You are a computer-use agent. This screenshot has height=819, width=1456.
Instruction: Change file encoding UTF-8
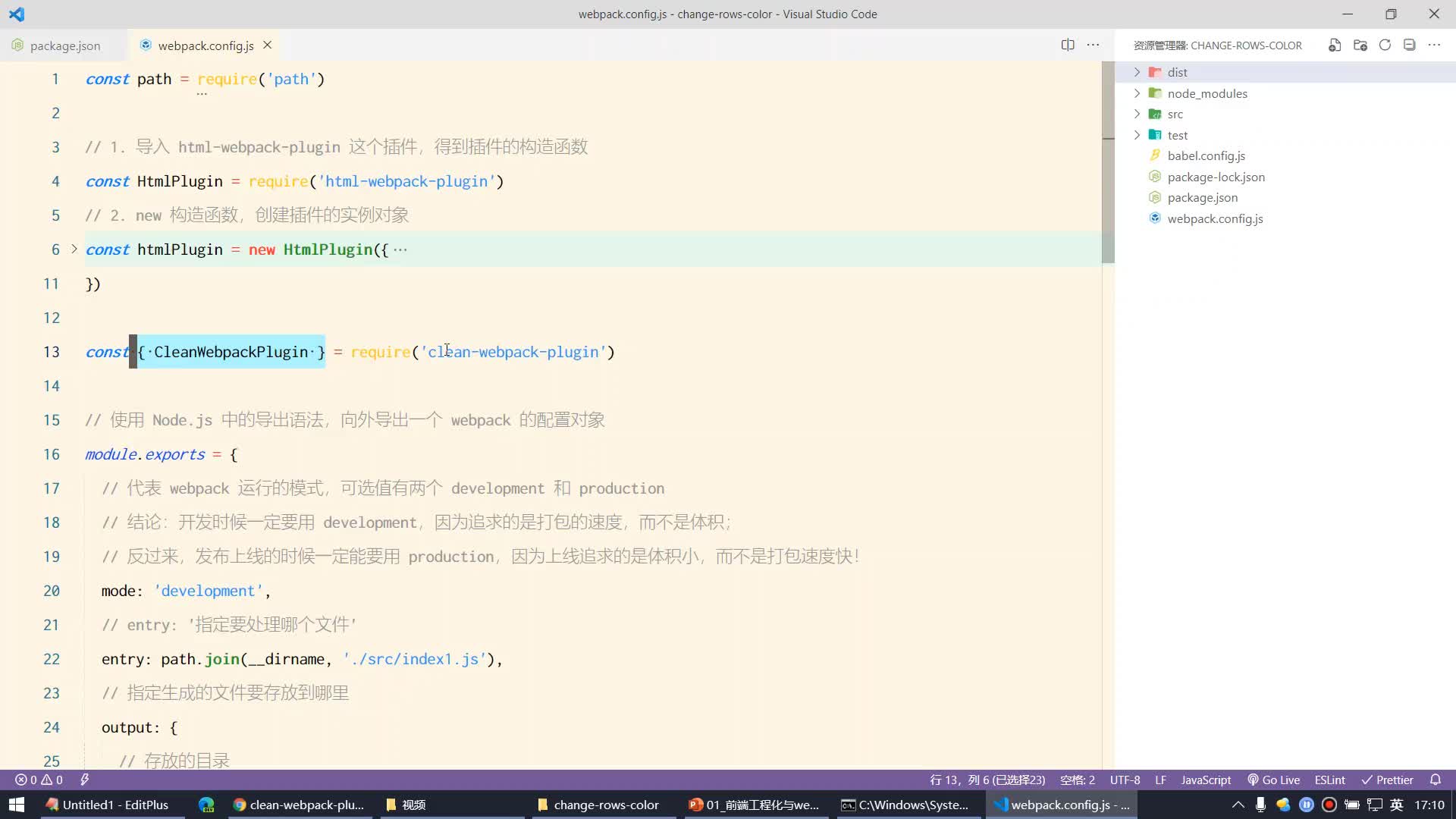coord(1125,780)
